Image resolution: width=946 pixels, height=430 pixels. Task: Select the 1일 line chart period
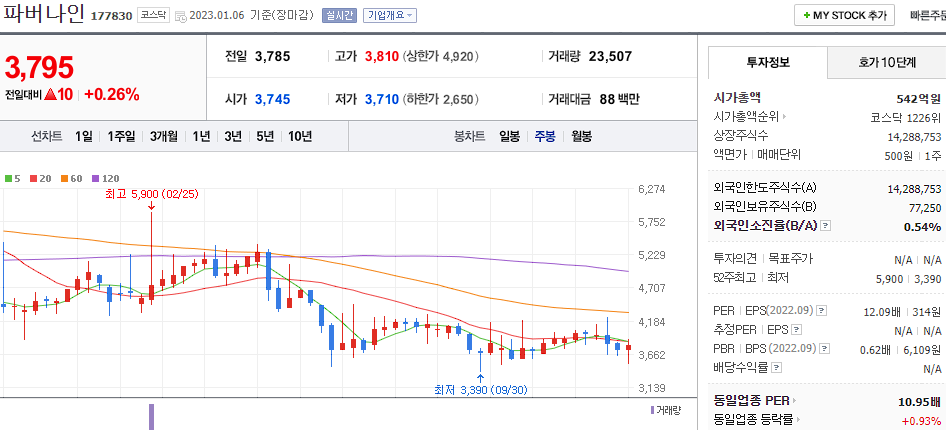coord(84,136)
